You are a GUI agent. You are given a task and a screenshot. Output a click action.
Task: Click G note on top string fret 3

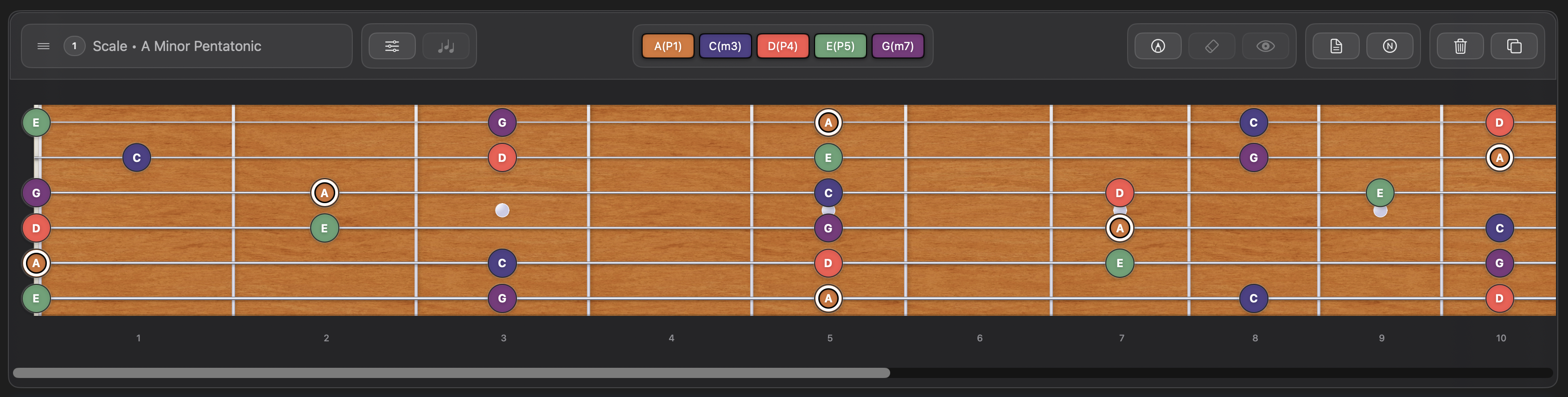pyautogui.click(x=502, y=122)
